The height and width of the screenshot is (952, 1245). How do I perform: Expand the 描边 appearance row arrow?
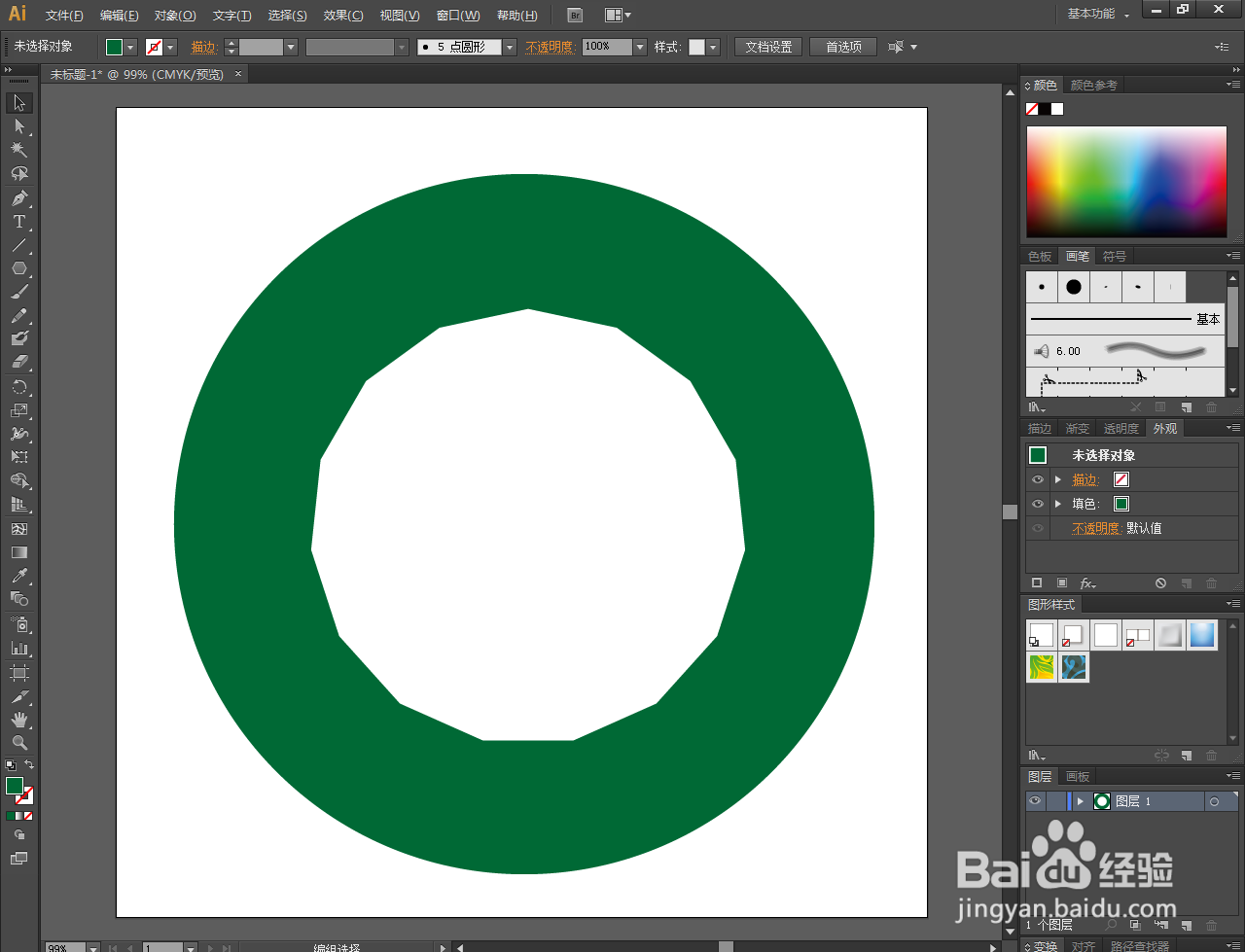[1058, 479]
